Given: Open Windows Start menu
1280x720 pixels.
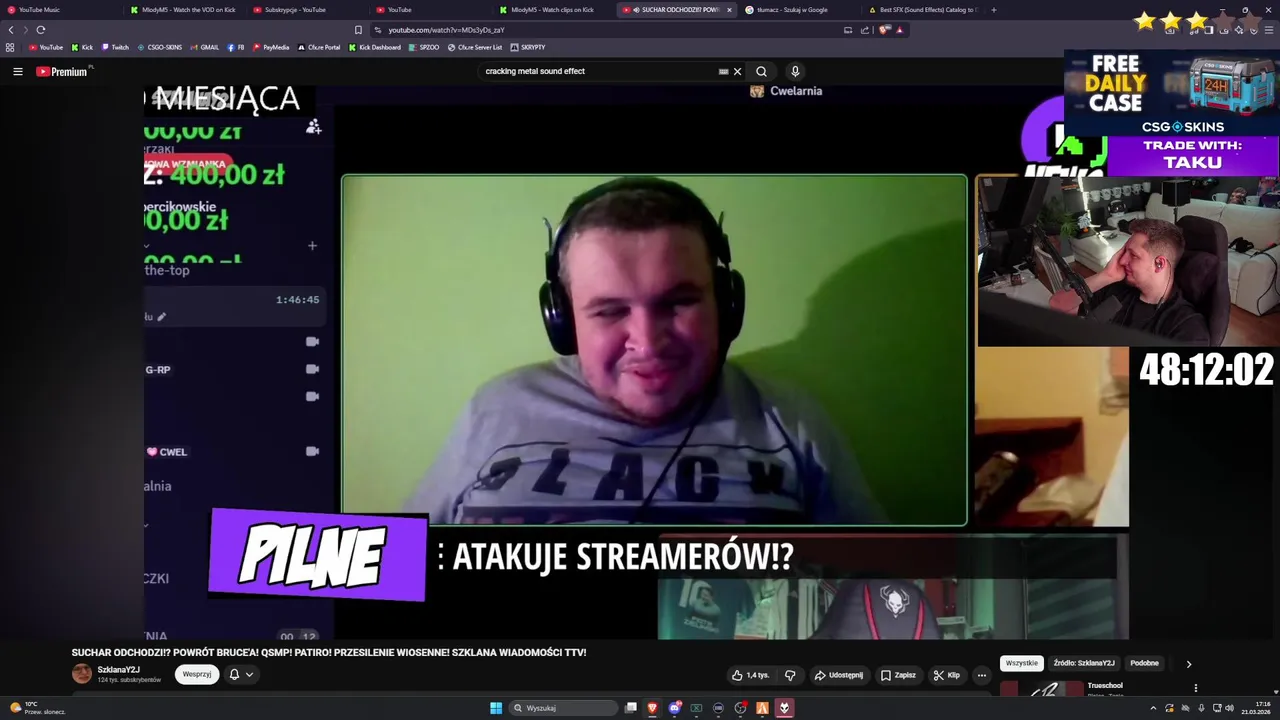Looking at the screenshot, I should 496,708.
